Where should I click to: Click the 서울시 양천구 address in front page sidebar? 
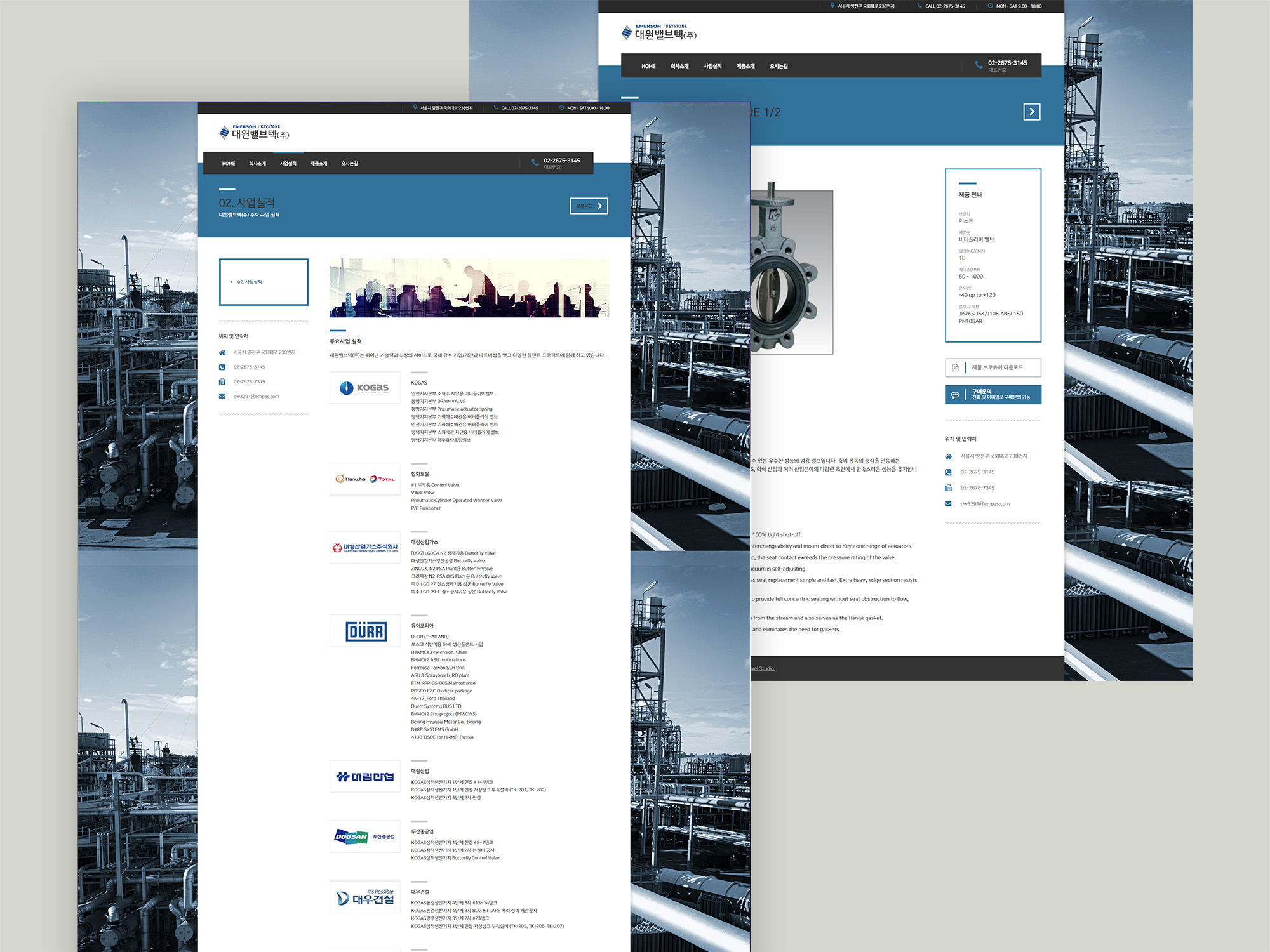(264, 352)
